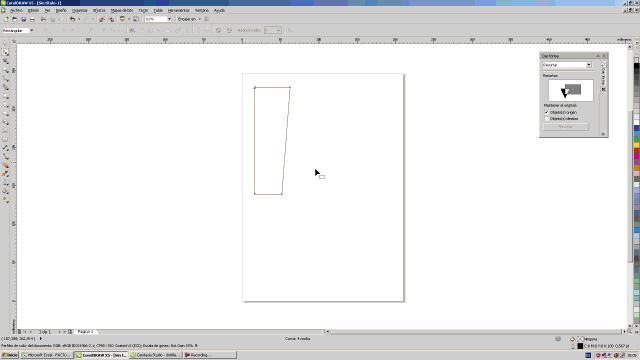This screenshot has width=640, height=360.
Task: Open the Herramientas menu
Action: coord(178,10)
